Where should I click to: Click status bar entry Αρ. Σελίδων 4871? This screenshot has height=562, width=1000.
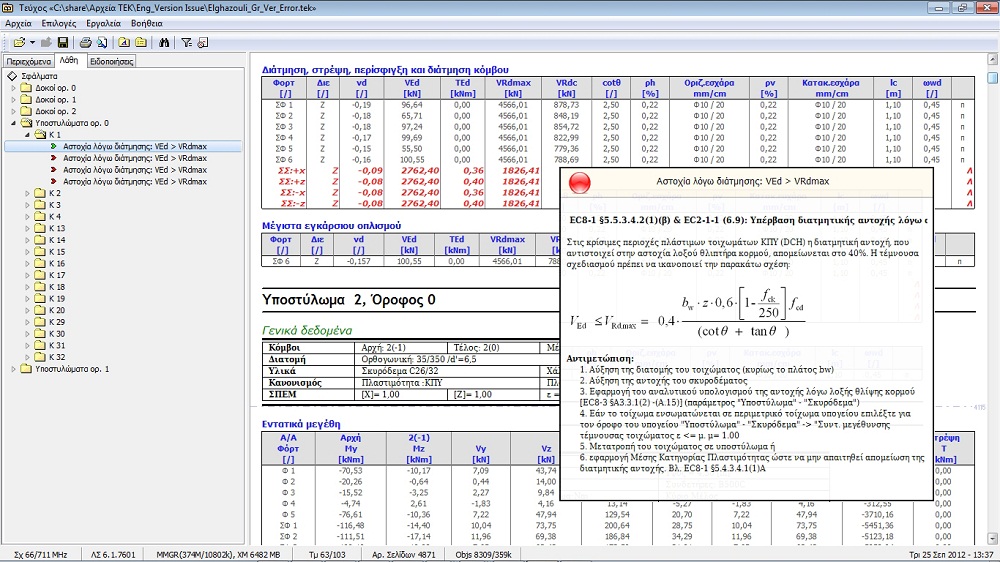(404, 555)
